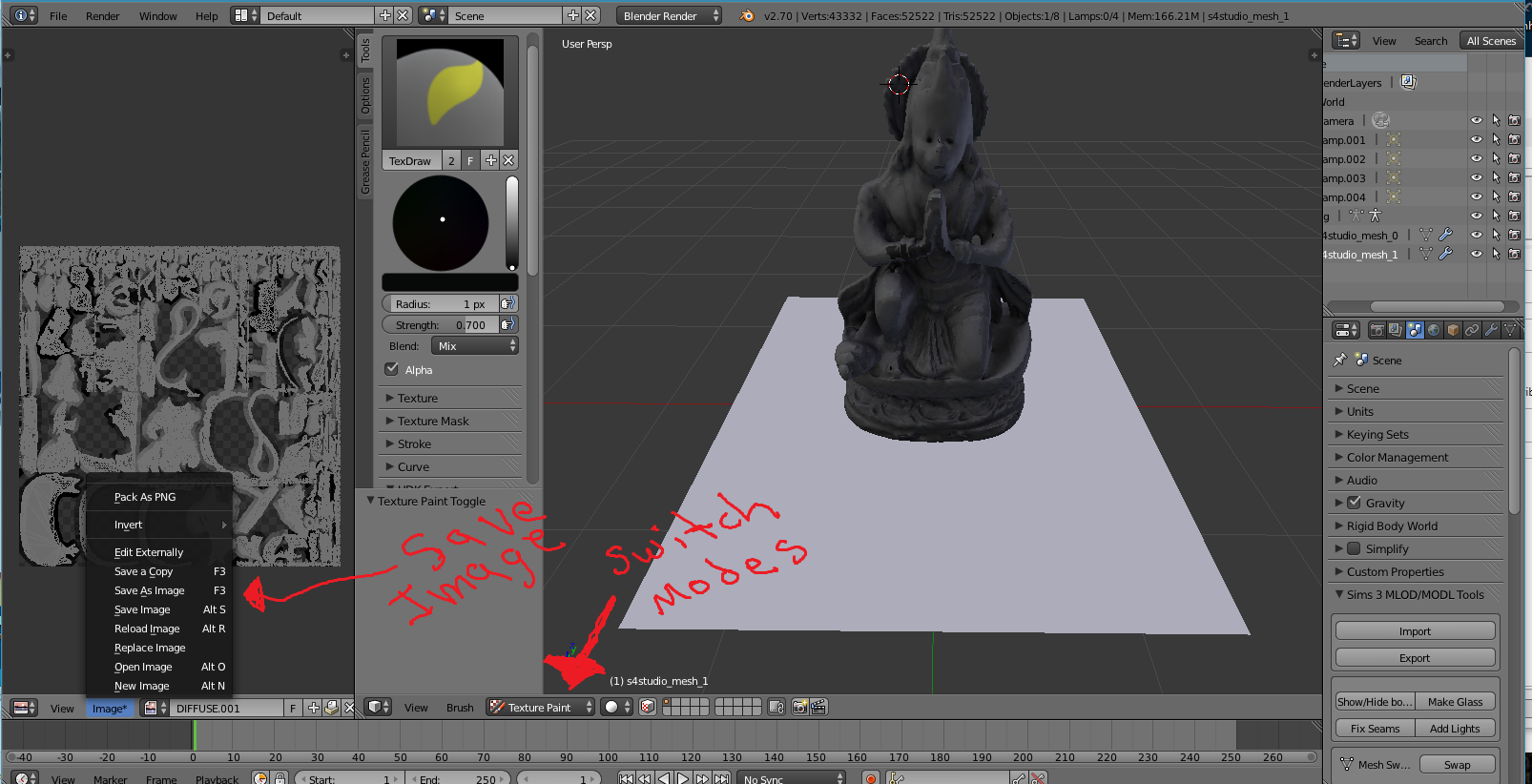The height and width of the screenshot is (784, 1532).
Task: Open the image editor type selector icon
Action: [x=24, y=708]
